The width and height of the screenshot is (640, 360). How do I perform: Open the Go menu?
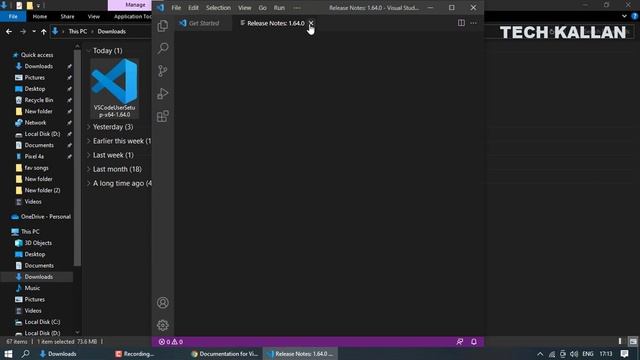[262, 8]
